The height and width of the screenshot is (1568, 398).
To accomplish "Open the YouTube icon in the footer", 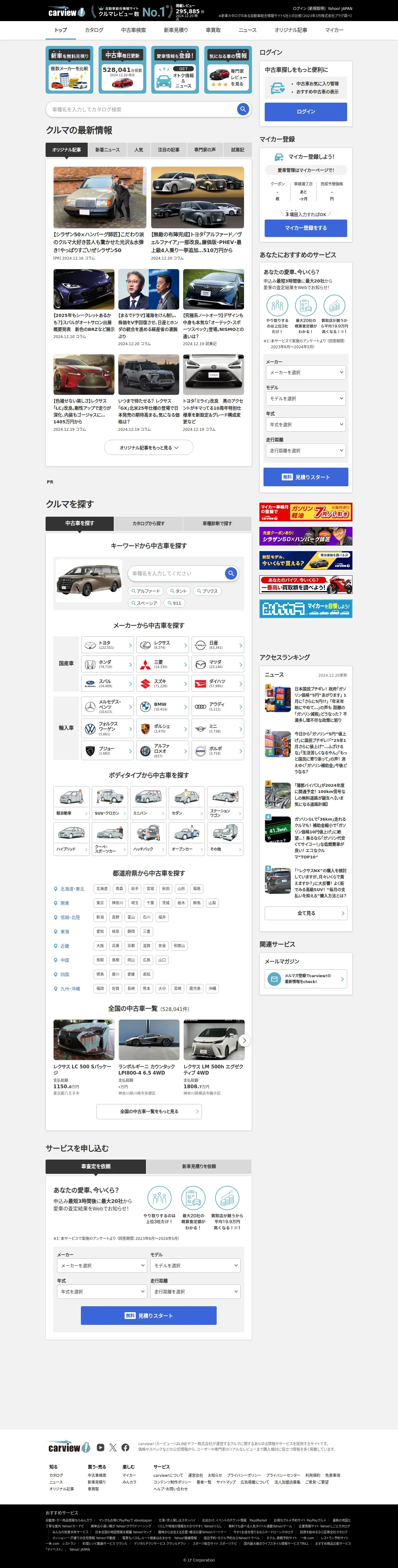I will pos(100,1447).
